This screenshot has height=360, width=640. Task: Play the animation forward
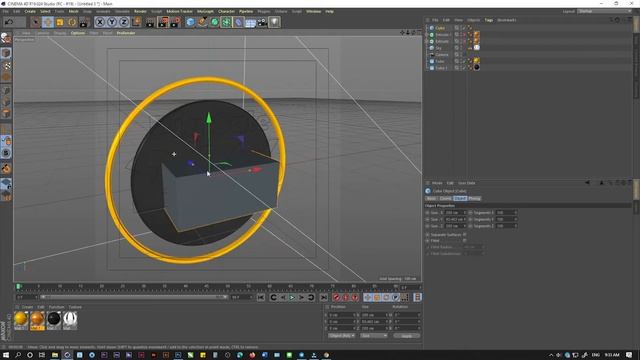(292, 298)
